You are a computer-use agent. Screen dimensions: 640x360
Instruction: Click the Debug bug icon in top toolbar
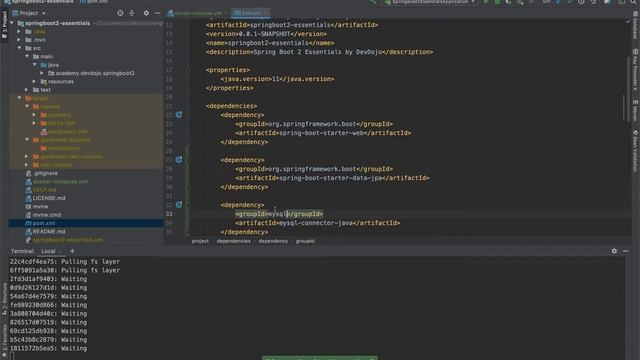pyautogui.click(x=497, y=2)
